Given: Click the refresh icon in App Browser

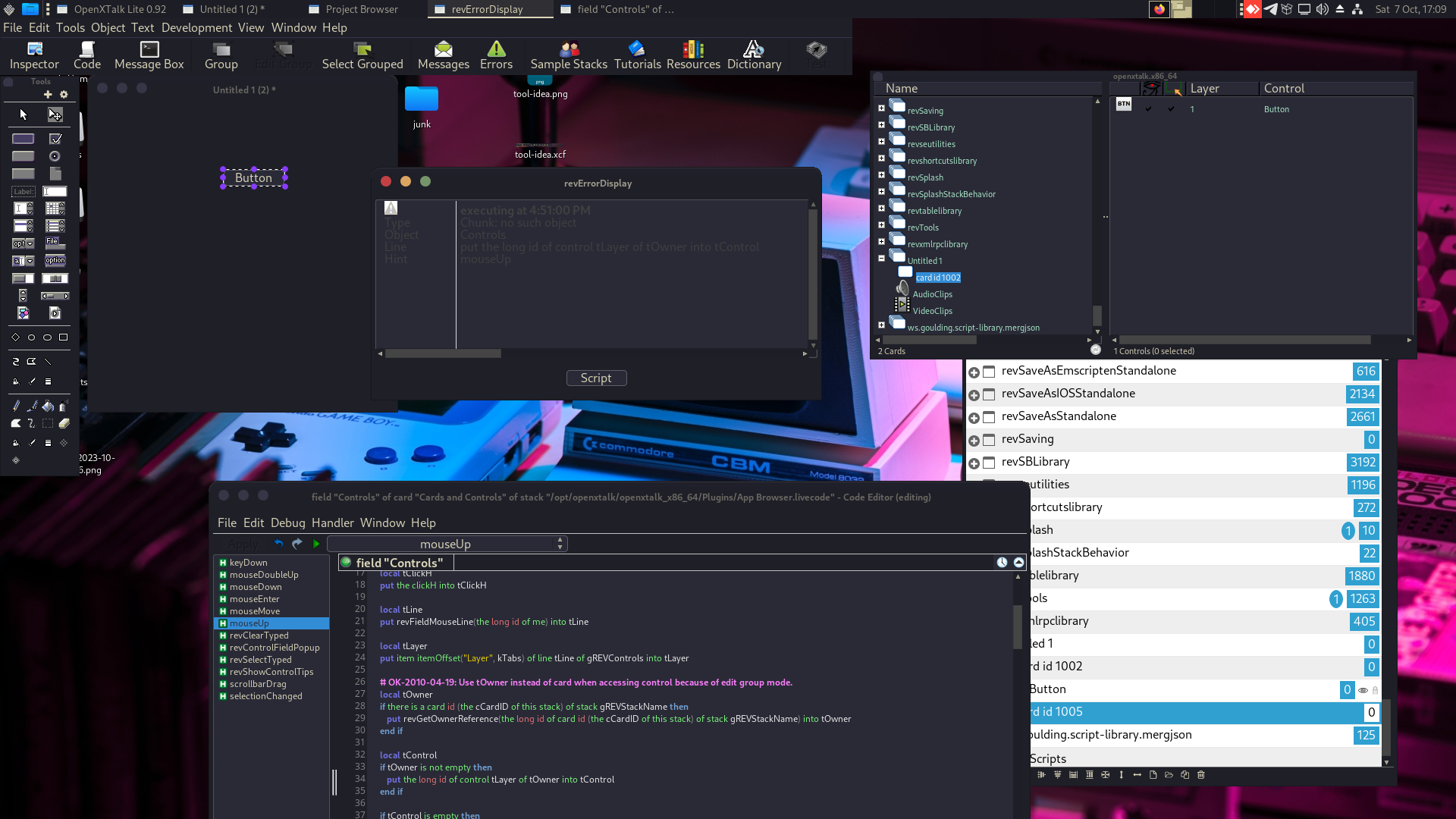Looking at the screenshot, I should pyautogui.click(x=1096, y=350).
